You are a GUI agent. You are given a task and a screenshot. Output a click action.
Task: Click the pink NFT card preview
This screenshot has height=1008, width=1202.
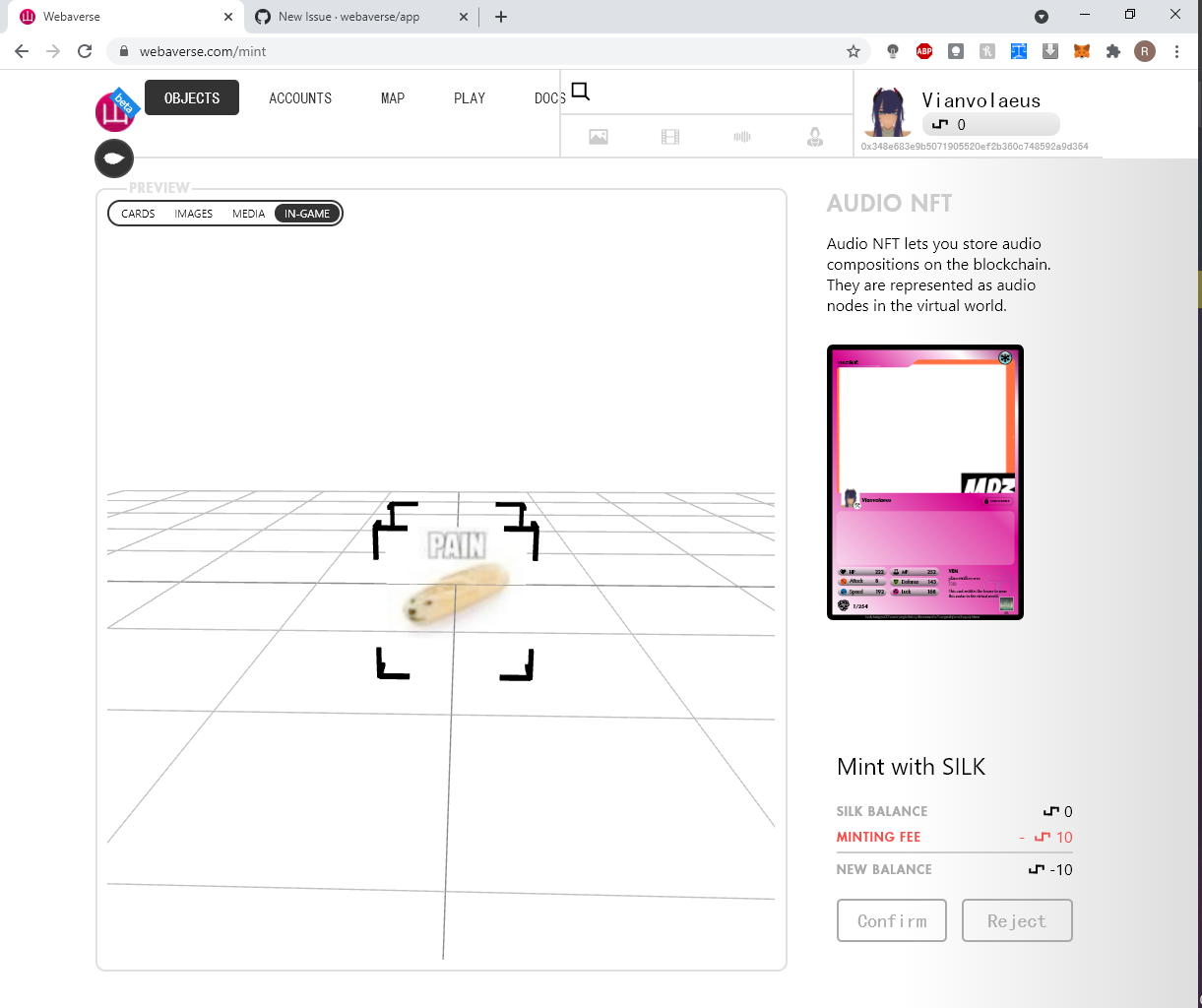pos(924,481)
